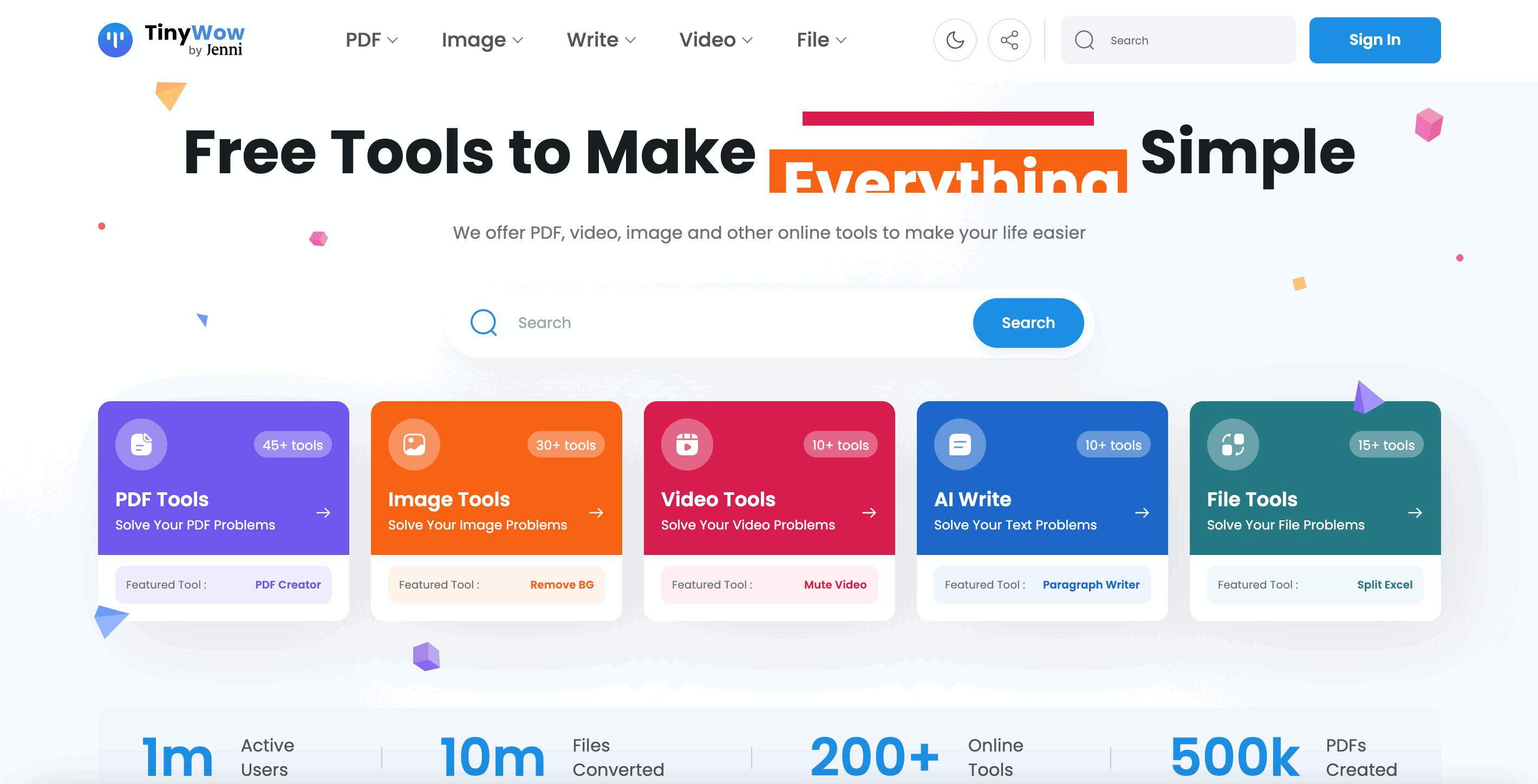Click the arrow on File Tools card
The image size is (1538, 784).
click(1415, 512)
